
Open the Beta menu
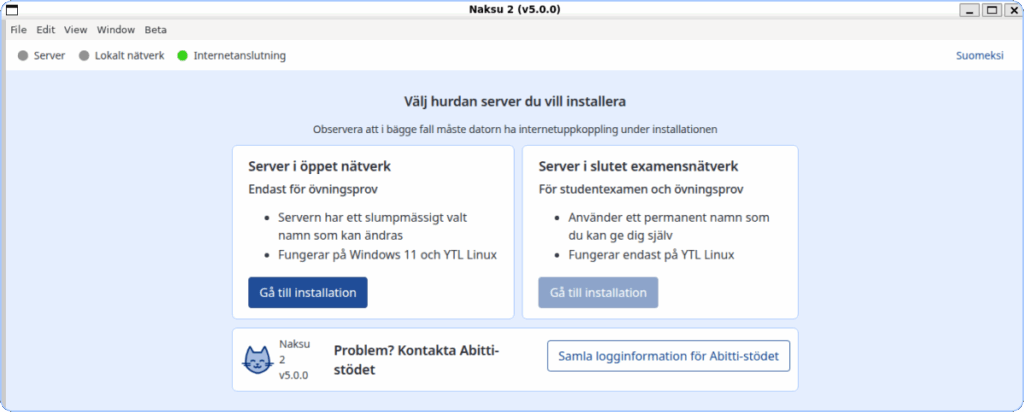(x=155, y=30)
